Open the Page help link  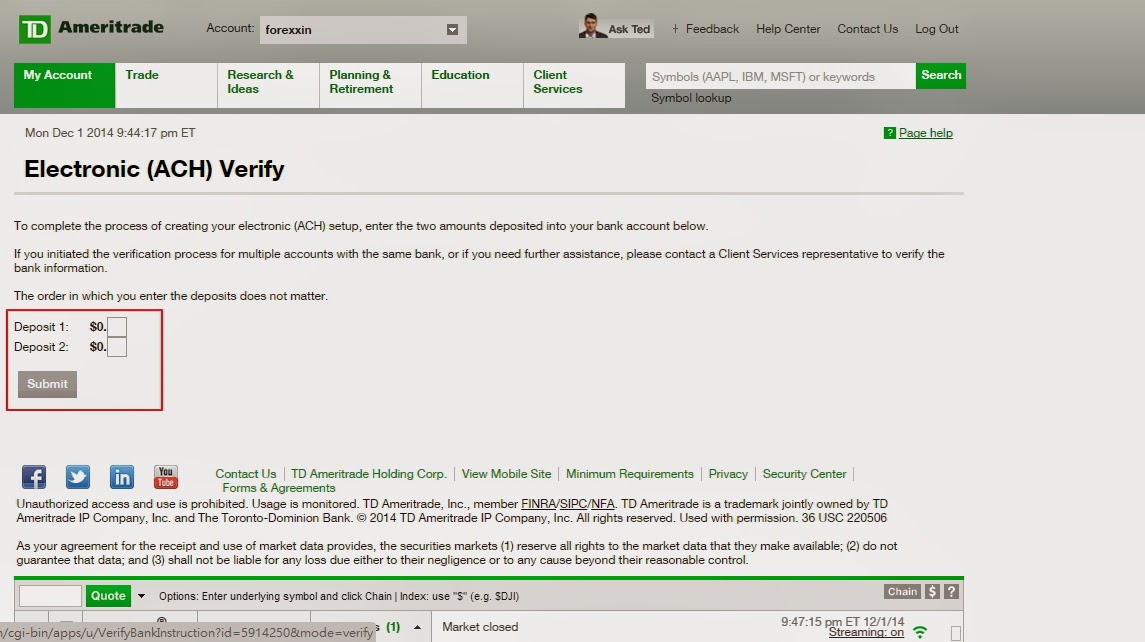point(925,133)
